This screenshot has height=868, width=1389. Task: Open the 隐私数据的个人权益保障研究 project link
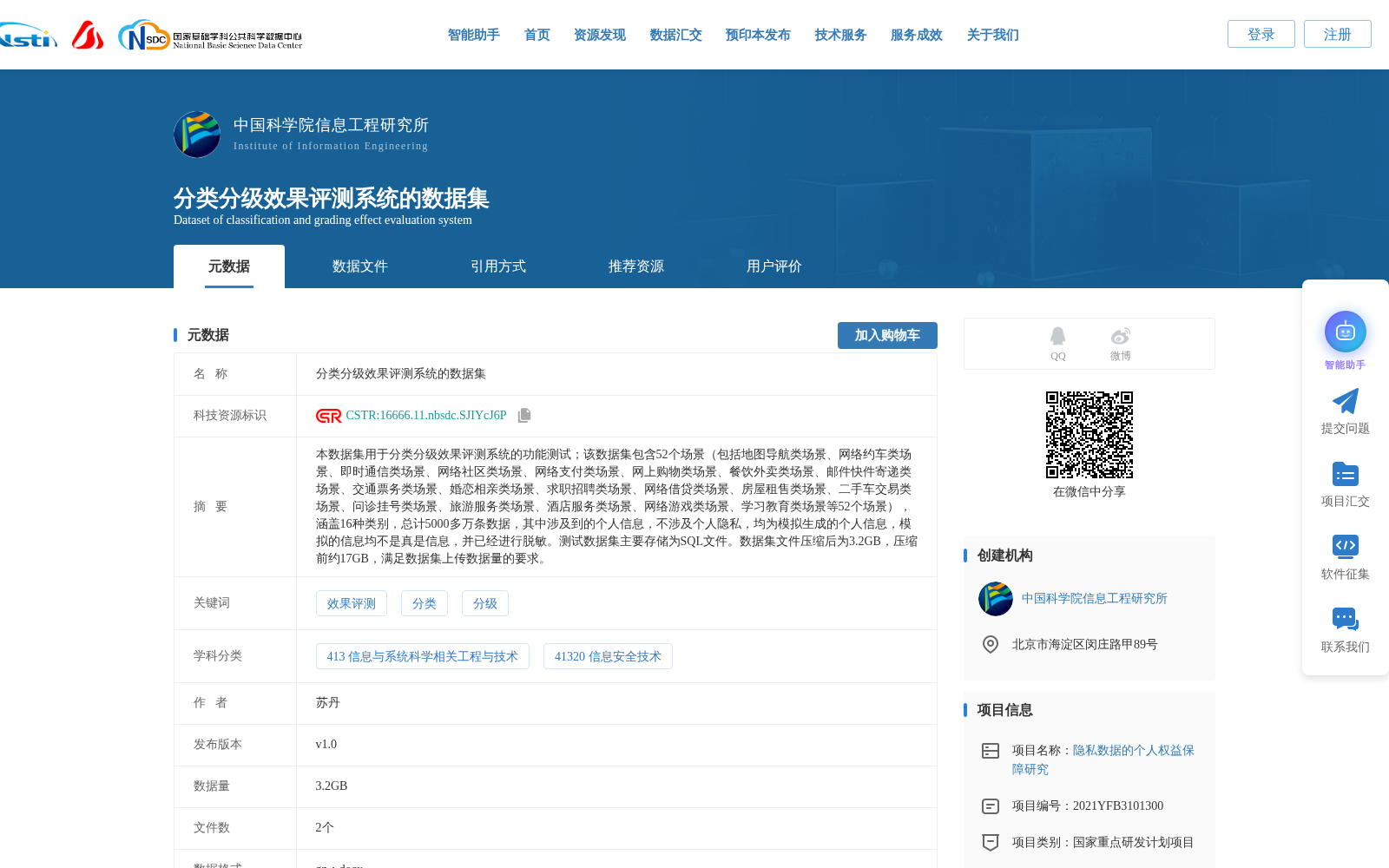click(x=1103, y=759)
